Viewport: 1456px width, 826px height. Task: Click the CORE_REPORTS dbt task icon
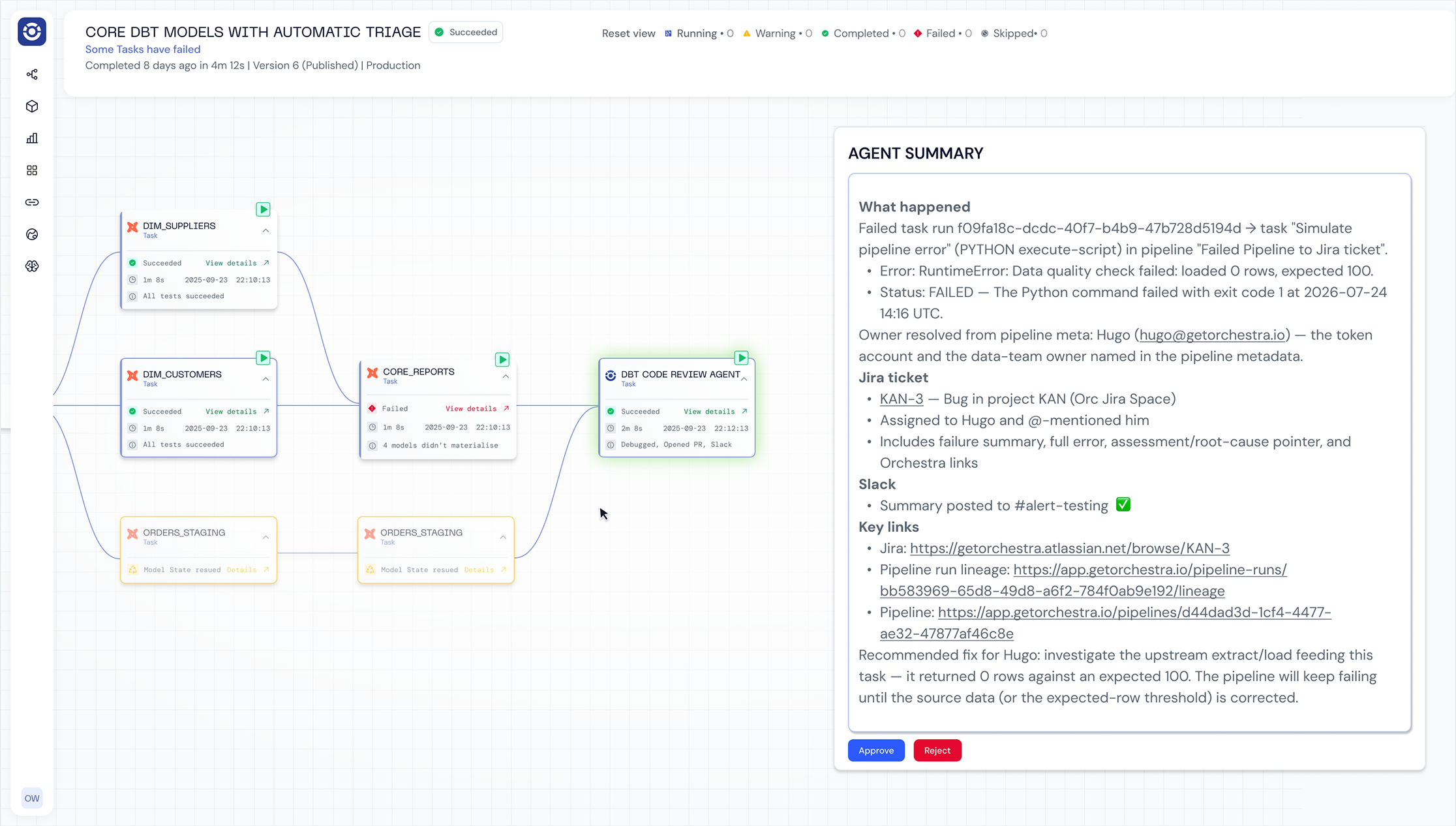372,373
